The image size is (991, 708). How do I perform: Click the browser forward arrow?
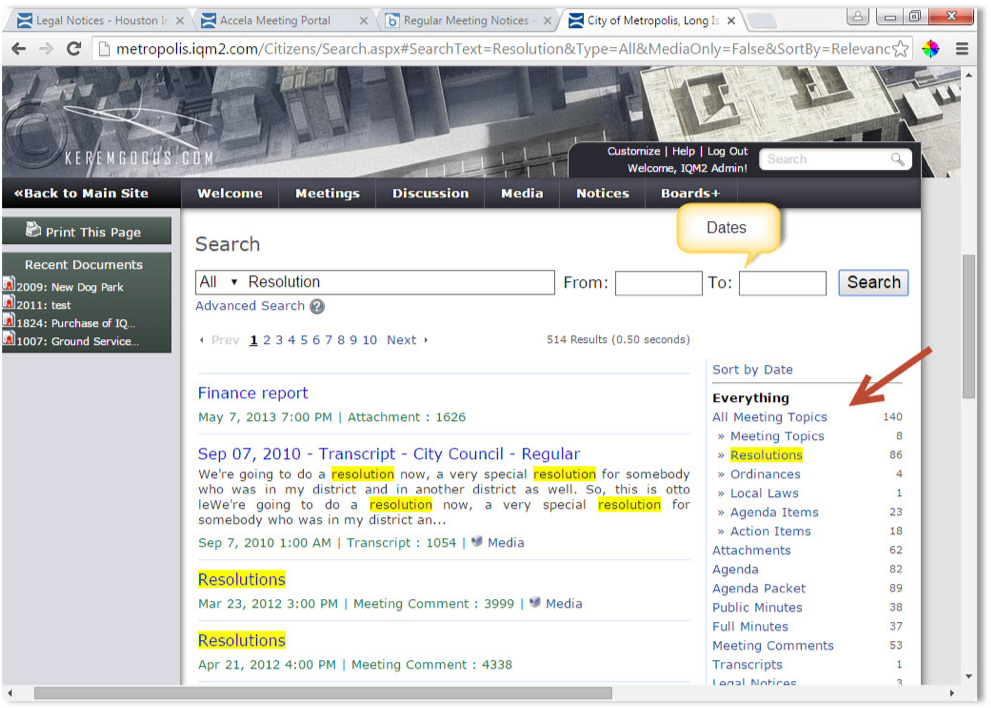pyautogui.click(x=46, y=49)
